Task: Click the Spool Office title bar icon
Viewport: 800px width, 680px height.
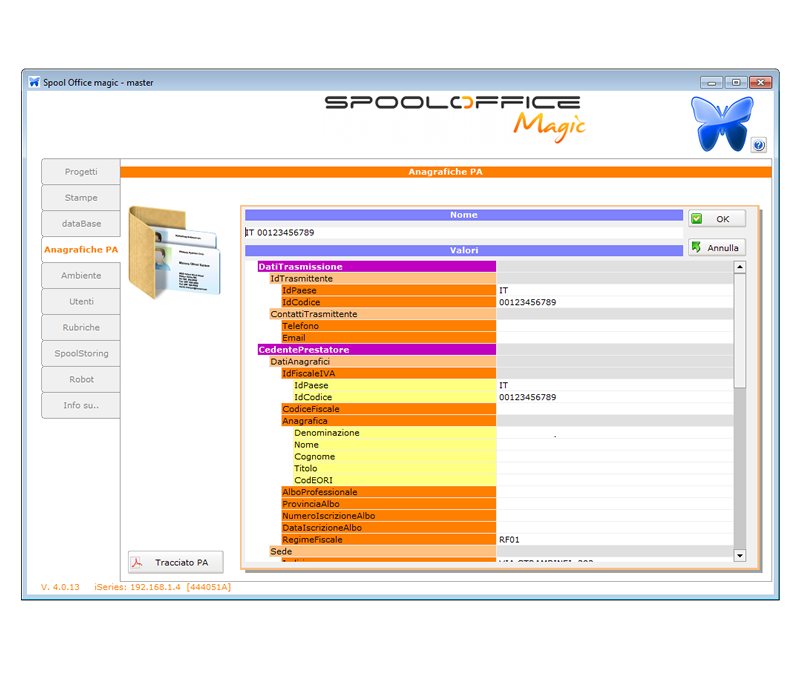Action: pos(34,82)
